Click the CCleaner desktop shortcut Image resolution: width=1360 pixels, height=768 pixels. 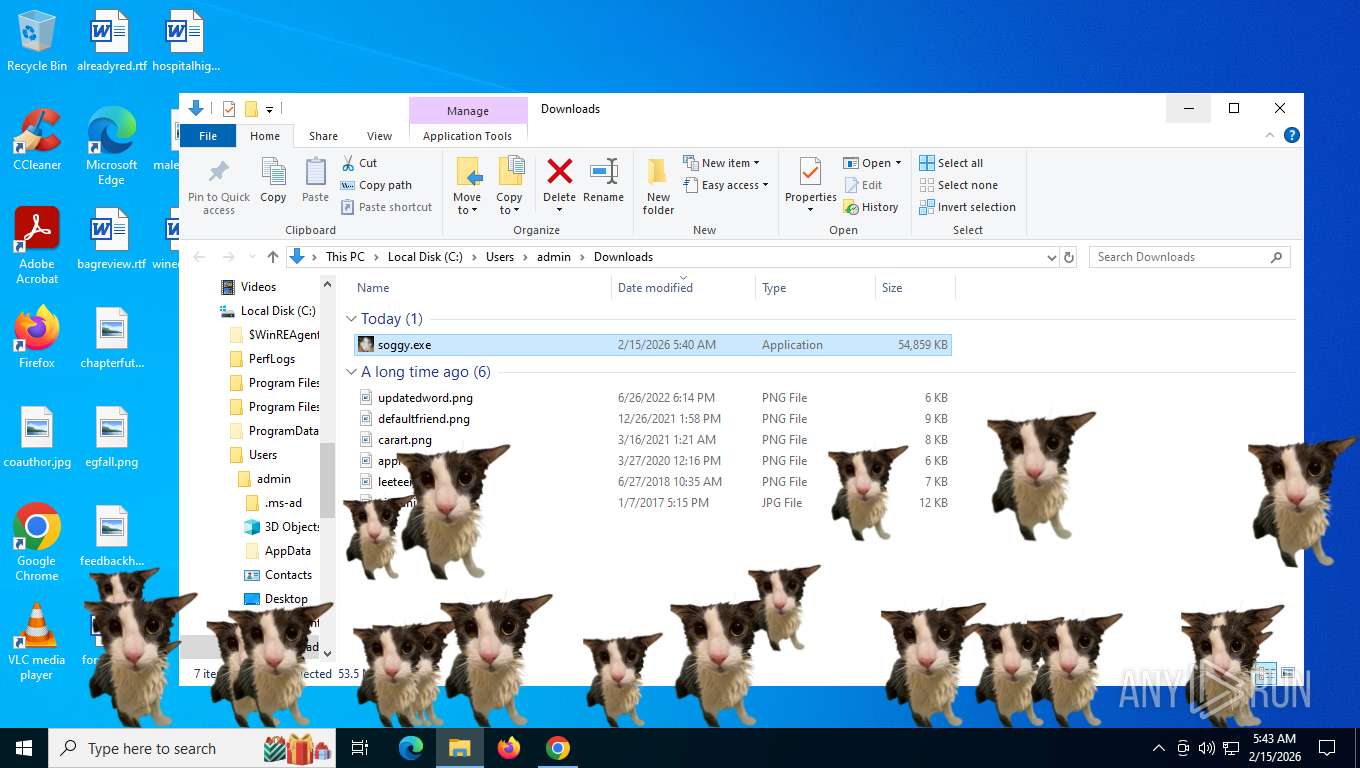37,139
